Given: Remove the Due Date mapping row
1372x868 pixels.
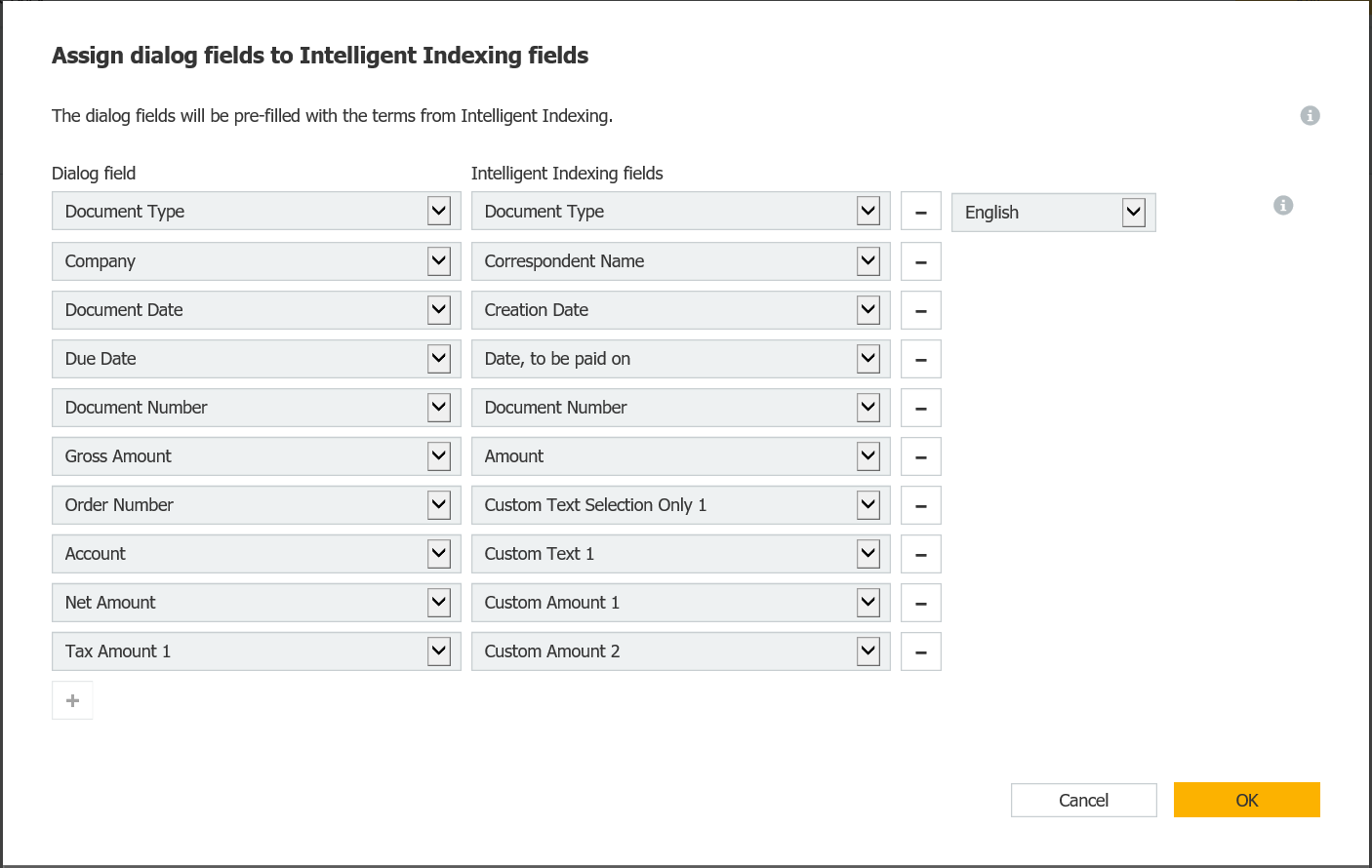Looking at the screenshot, I should tap(920, 358).
